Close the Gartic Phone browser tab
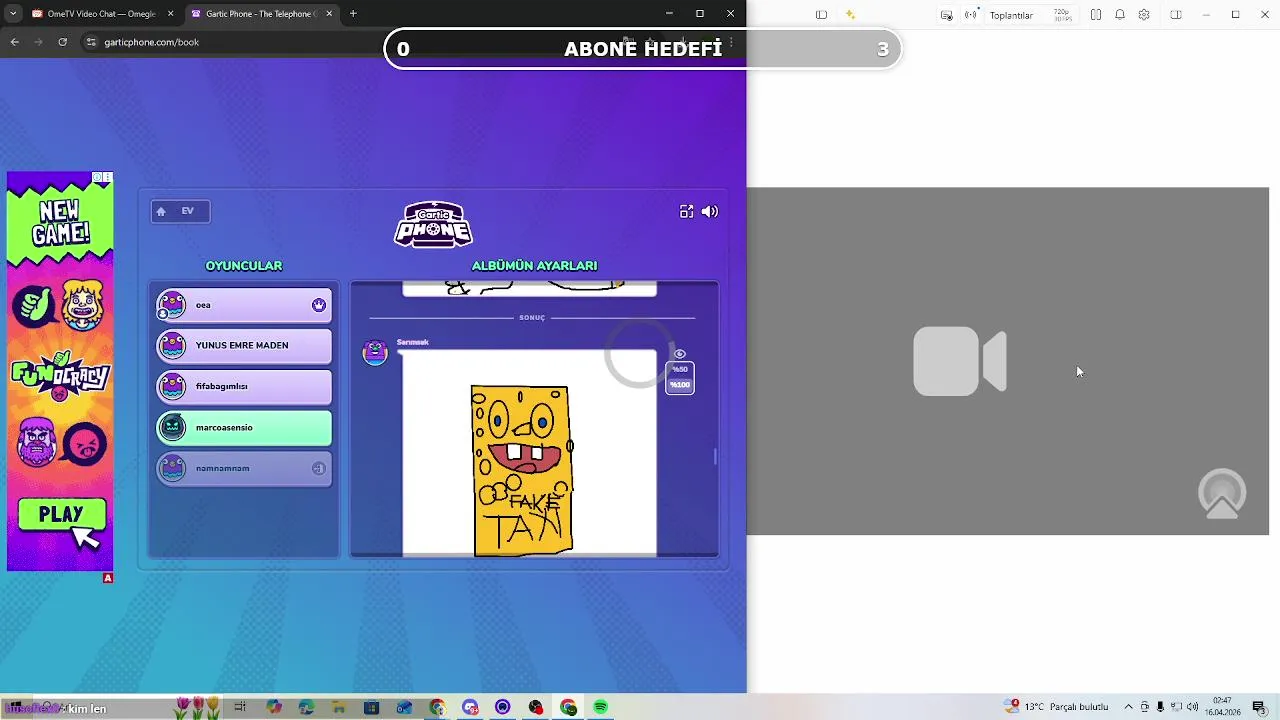The width and height of the screenshot is (1280, 720). point(329,14)
